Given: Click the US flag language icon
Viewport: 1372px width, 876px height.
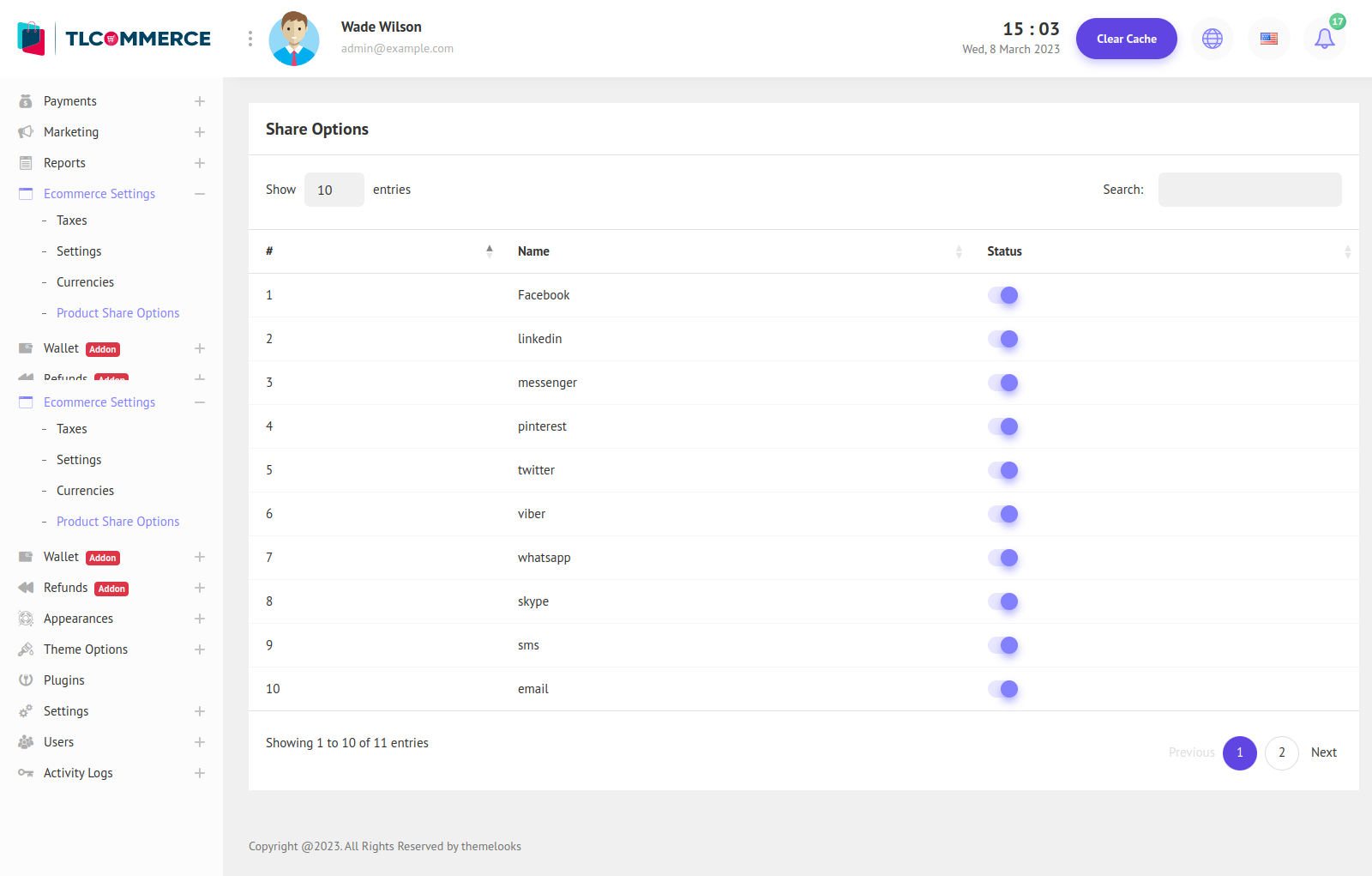Looking at the screenshot, I should click(1268, 39).
